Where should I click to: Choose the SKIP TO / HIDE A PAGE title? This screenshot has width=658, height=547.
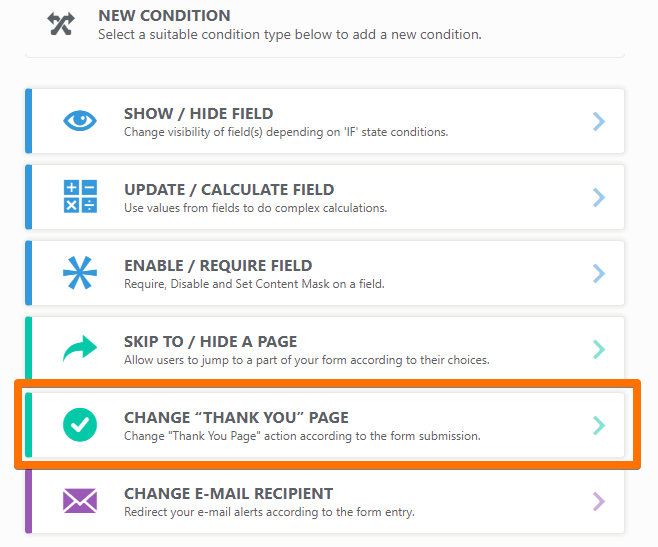(x=210, y=342)
